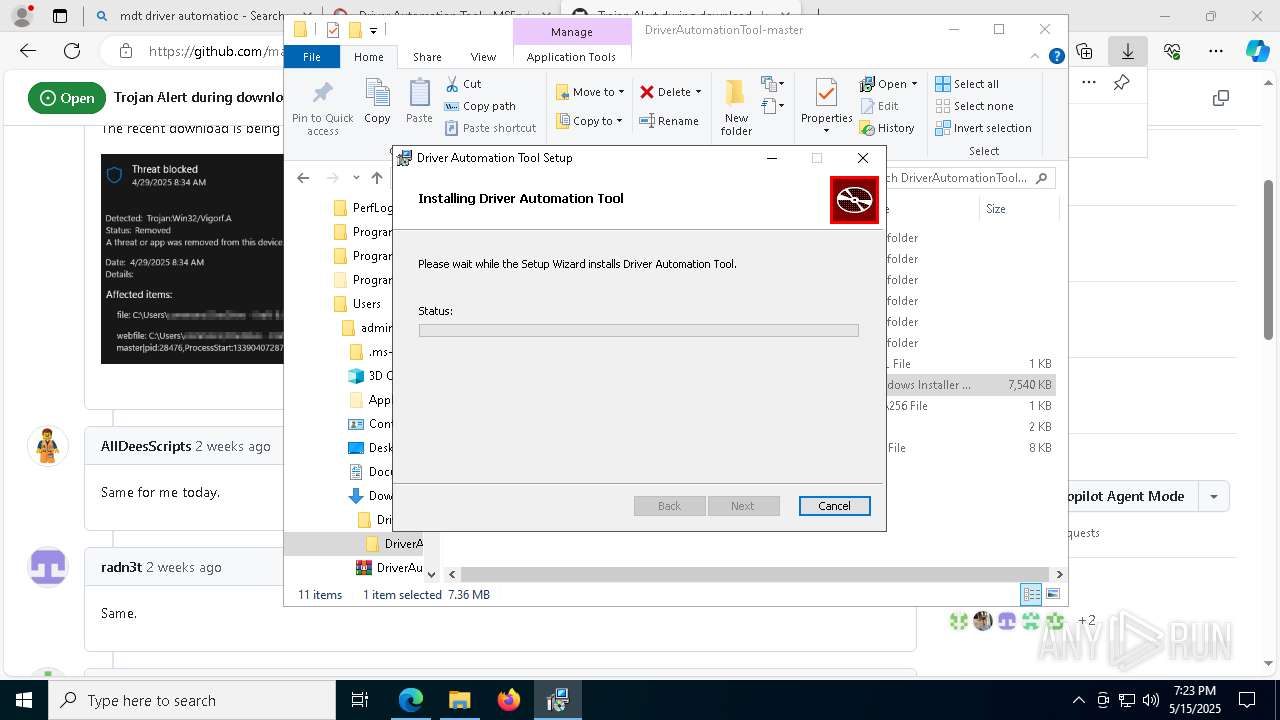Open the Move to dropdown
Viewport: 1280px width, 720px height.
pyautogui.click(x=590, y=92)
